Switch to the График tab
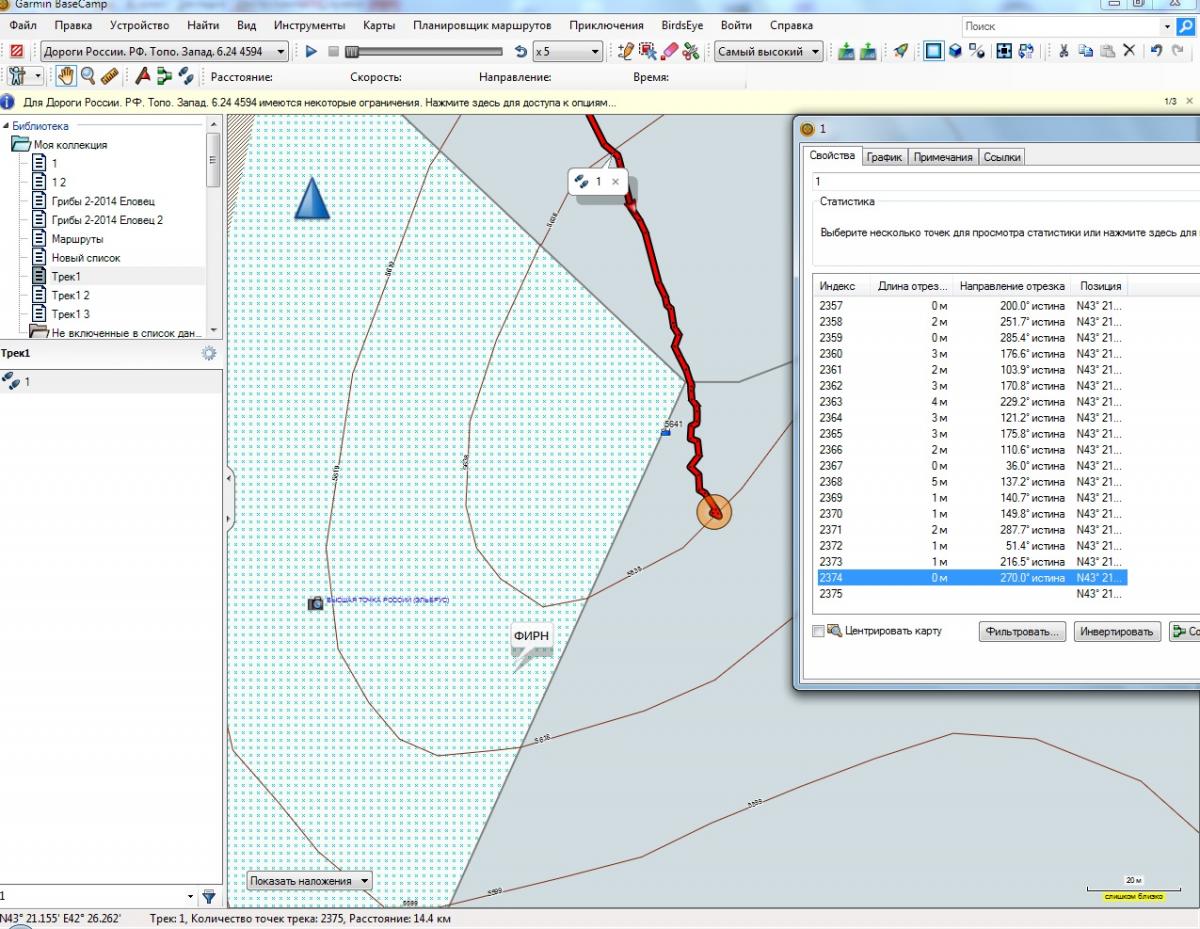The image size is (1200, 929). (884, 157)
